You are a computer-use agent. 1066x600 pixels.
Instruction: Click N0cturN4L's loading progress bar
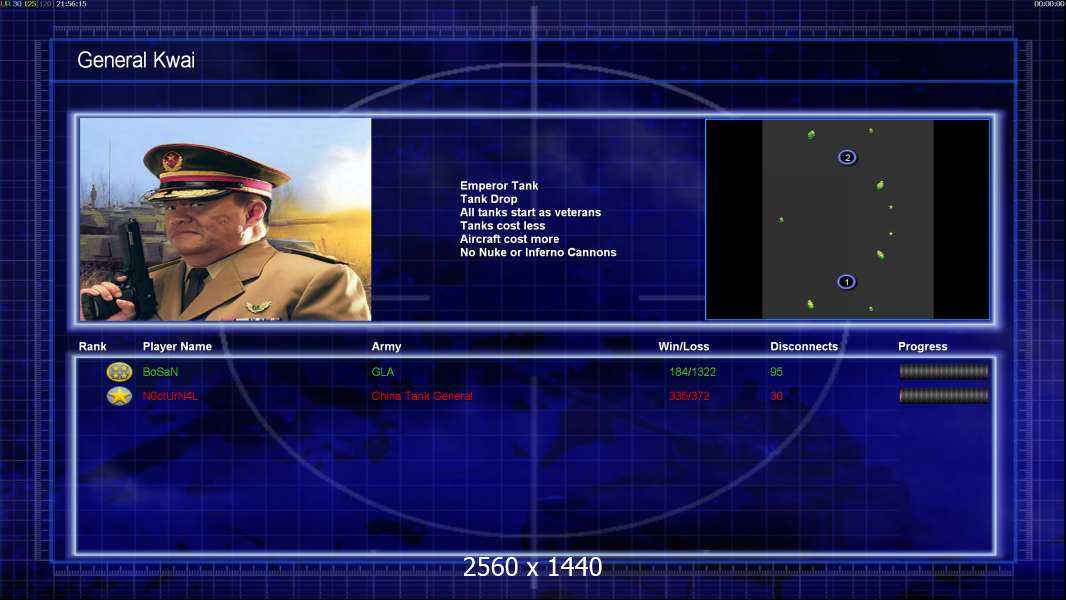[944, 395]
